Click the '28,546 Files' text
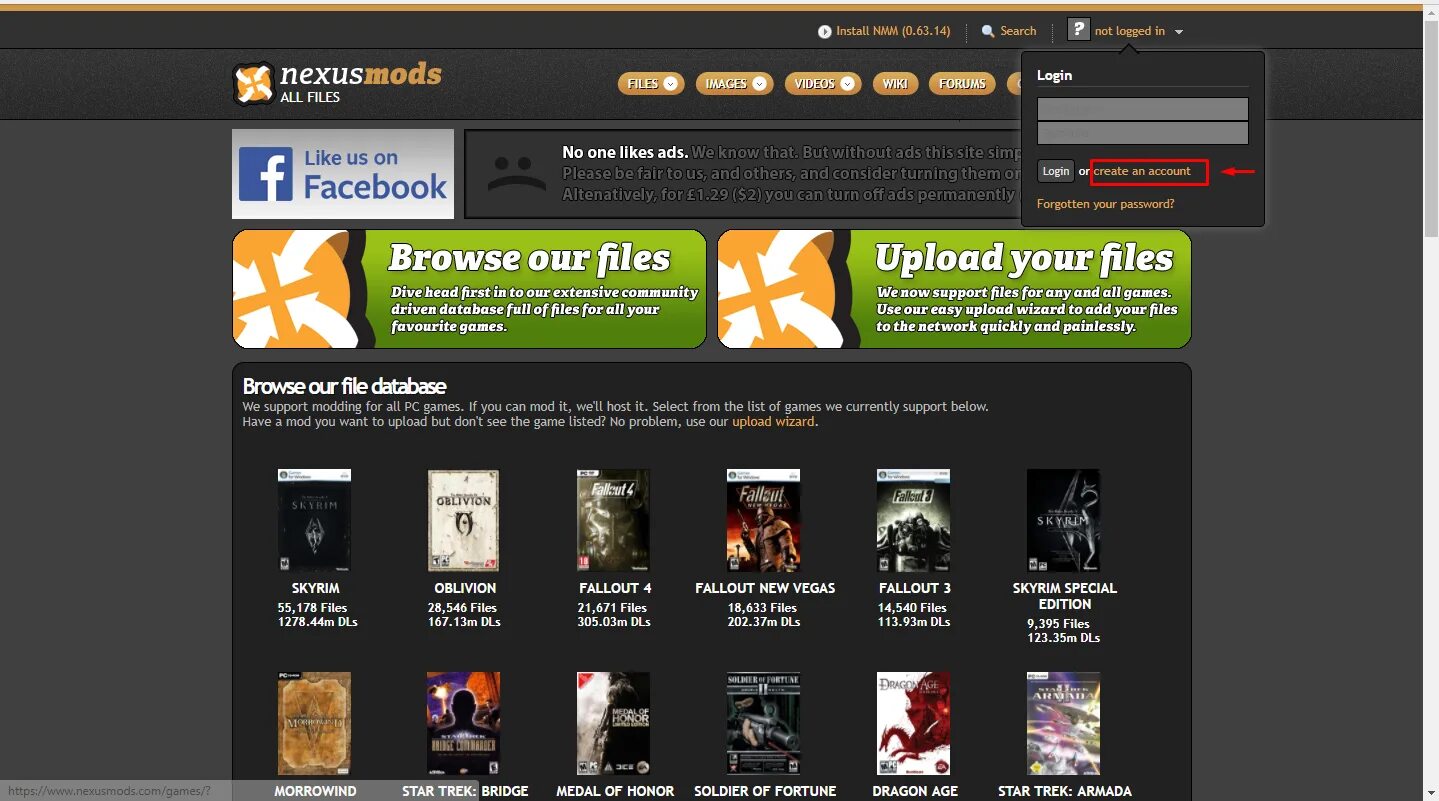Image resolution: width=1439 pixels, height=801 pixels. (x=462, y=608)
